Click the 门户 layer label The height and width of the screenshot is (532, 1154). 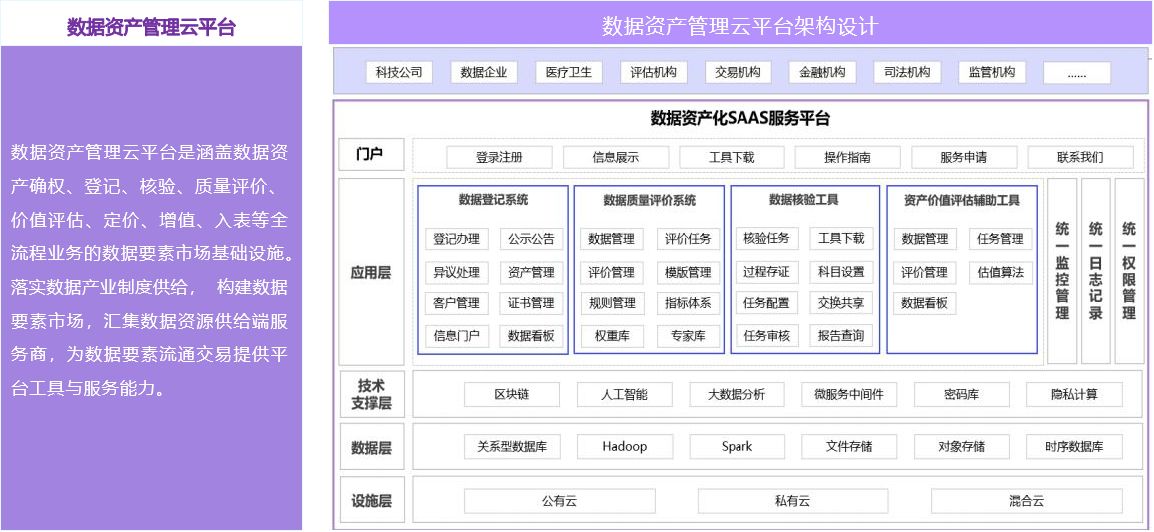coord(372,155)
